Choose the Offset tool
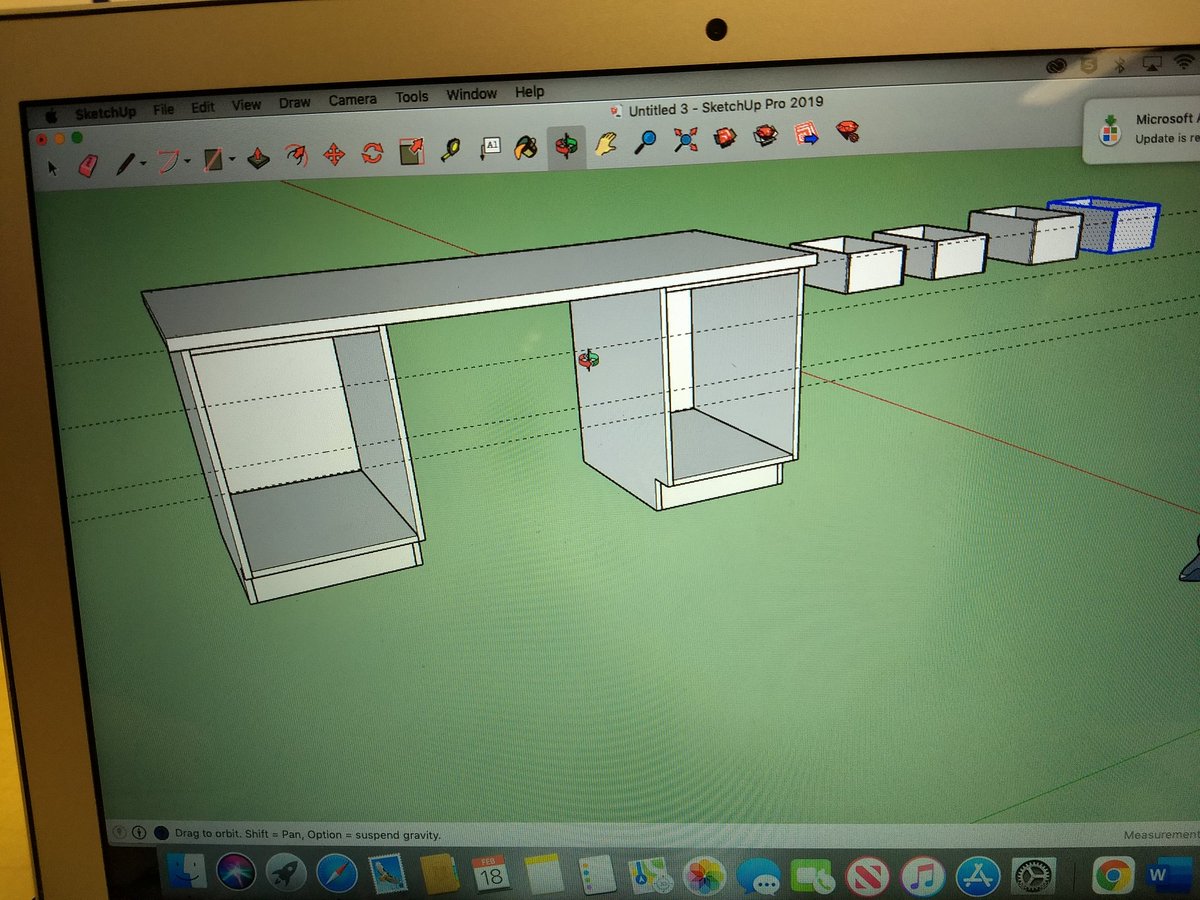Screen dimensions: 1200x900 [296, 156]
